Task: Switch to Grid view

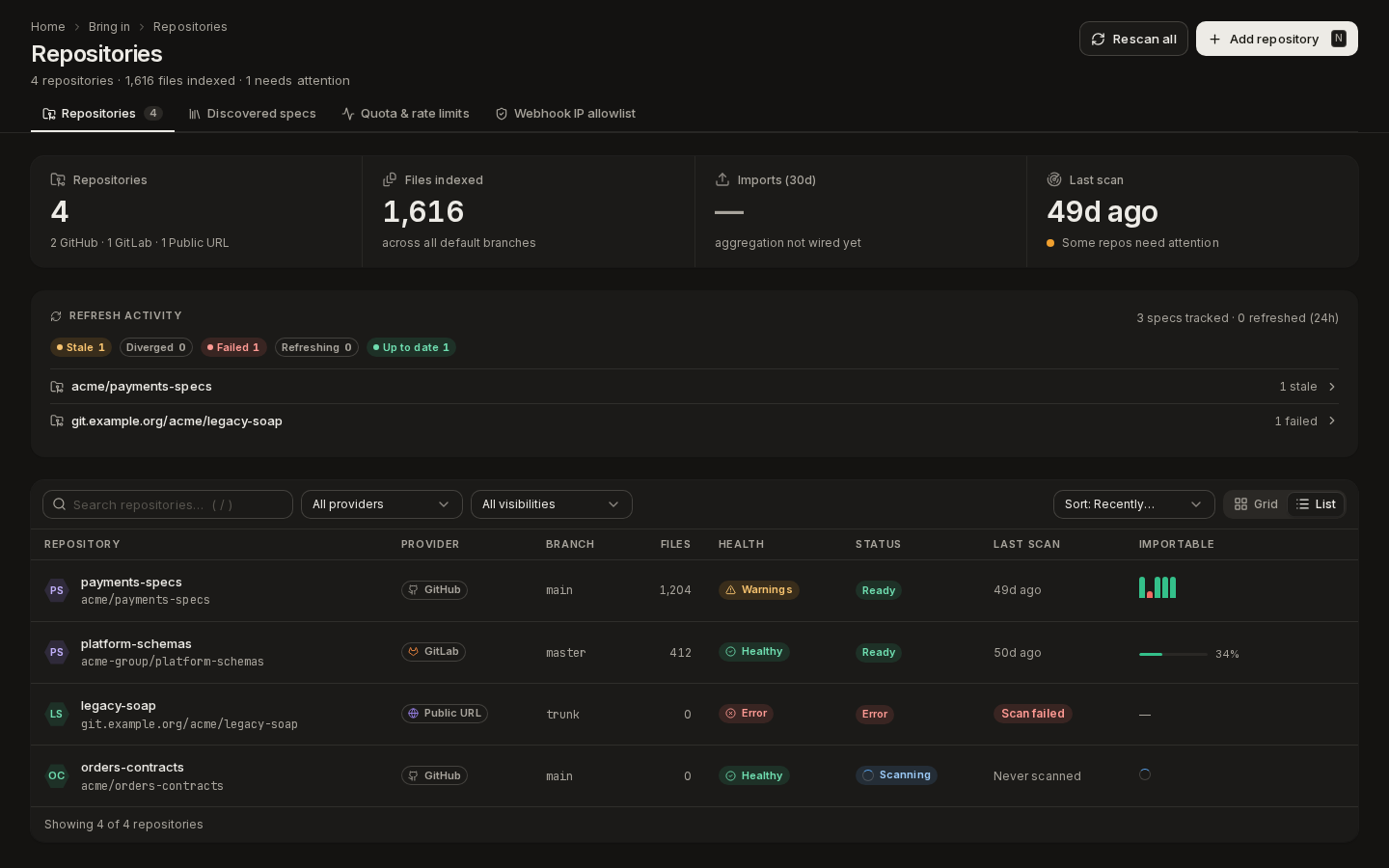Action: [1256, 504]
